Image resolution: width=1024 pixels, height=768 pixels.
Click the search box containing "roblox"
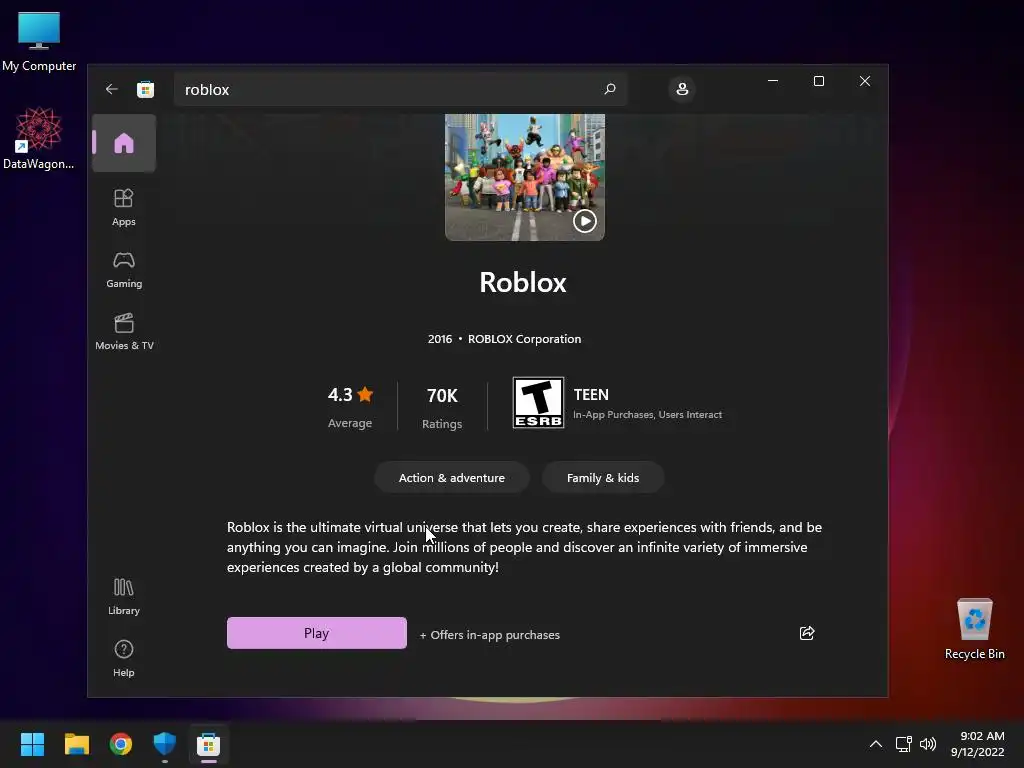400,89
